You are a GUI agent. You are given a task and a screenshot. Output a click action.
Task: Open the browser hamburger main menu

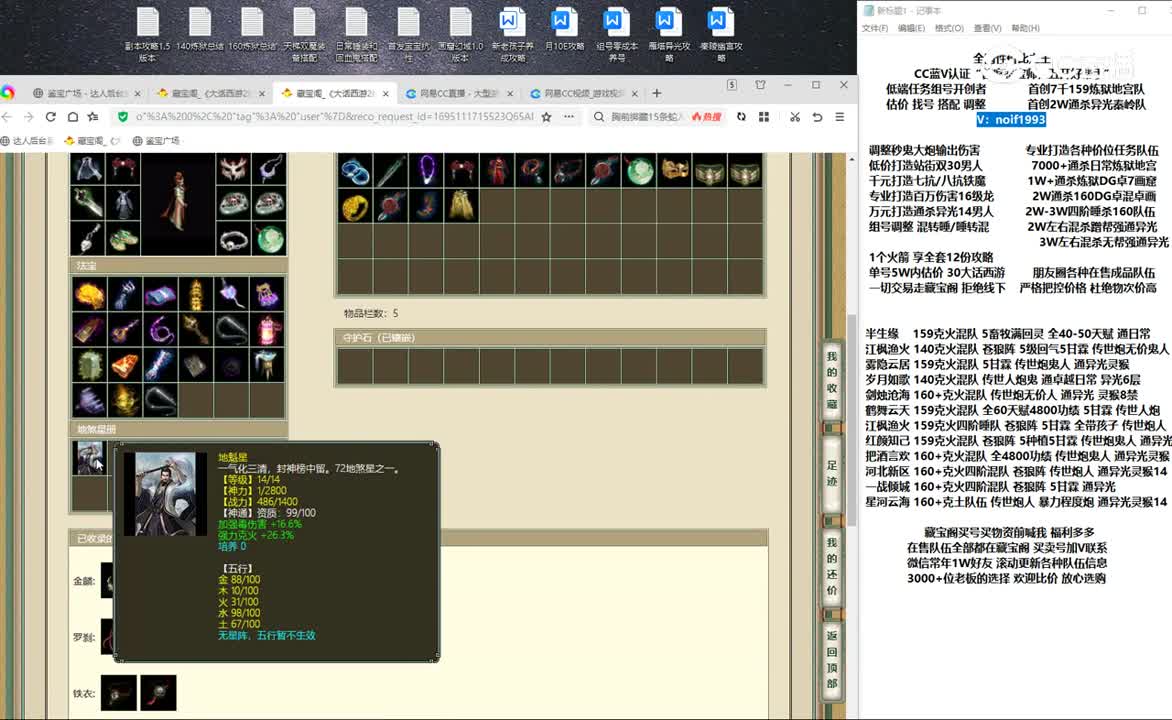click(839, 117)
